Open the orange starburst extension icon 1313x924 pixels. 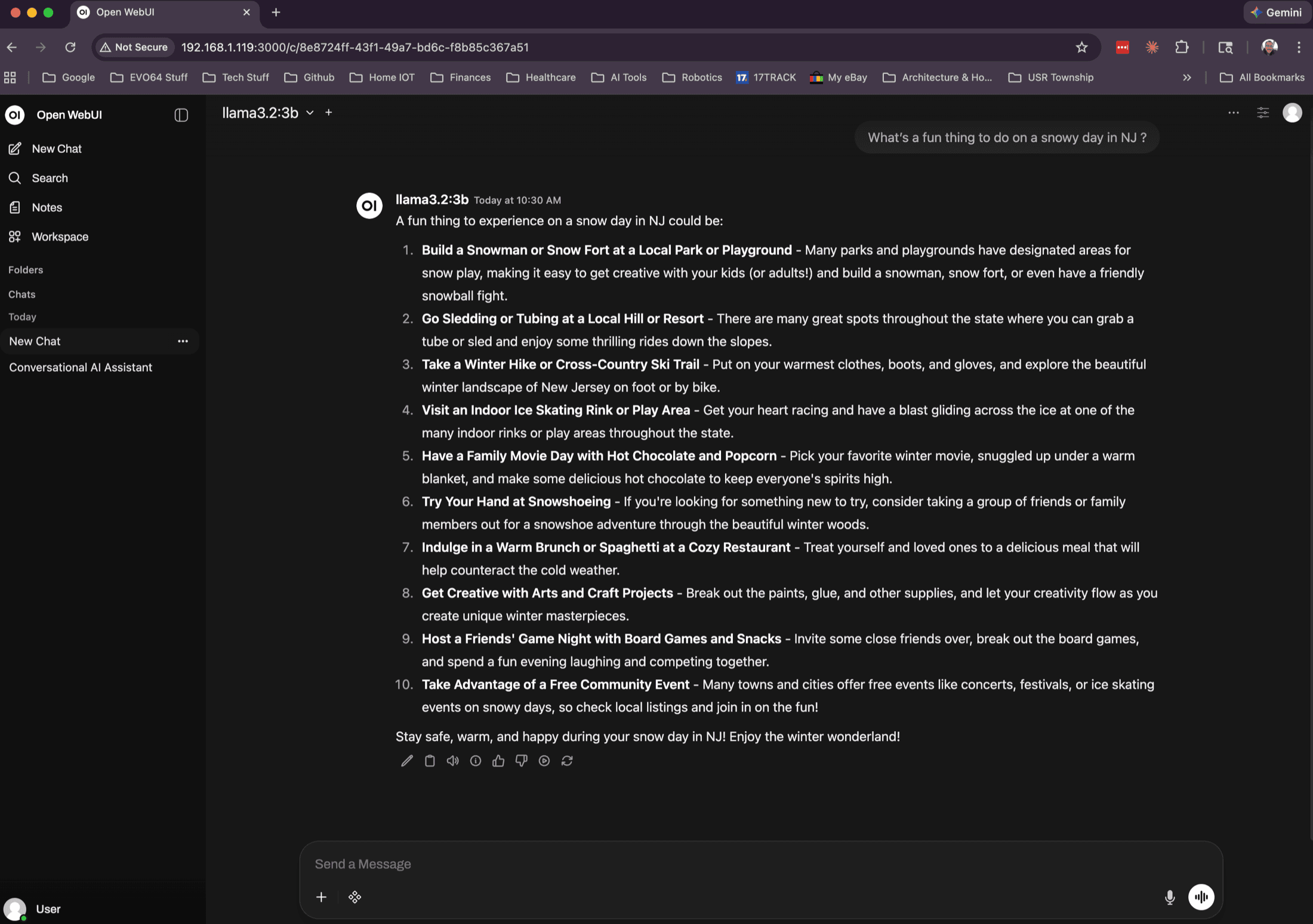[x=1152, y=47]
